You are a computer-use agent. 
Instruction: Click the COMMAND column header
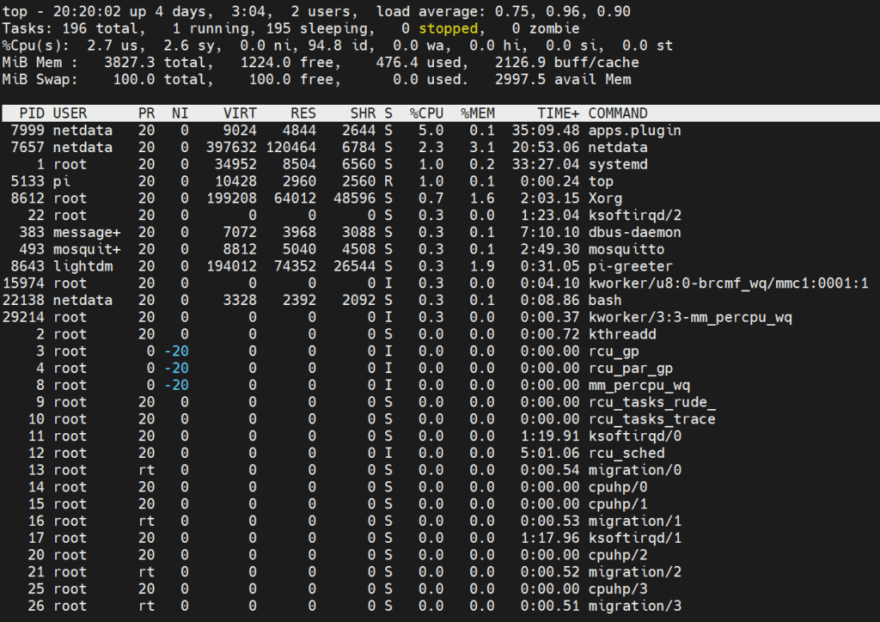click(618, 113)
